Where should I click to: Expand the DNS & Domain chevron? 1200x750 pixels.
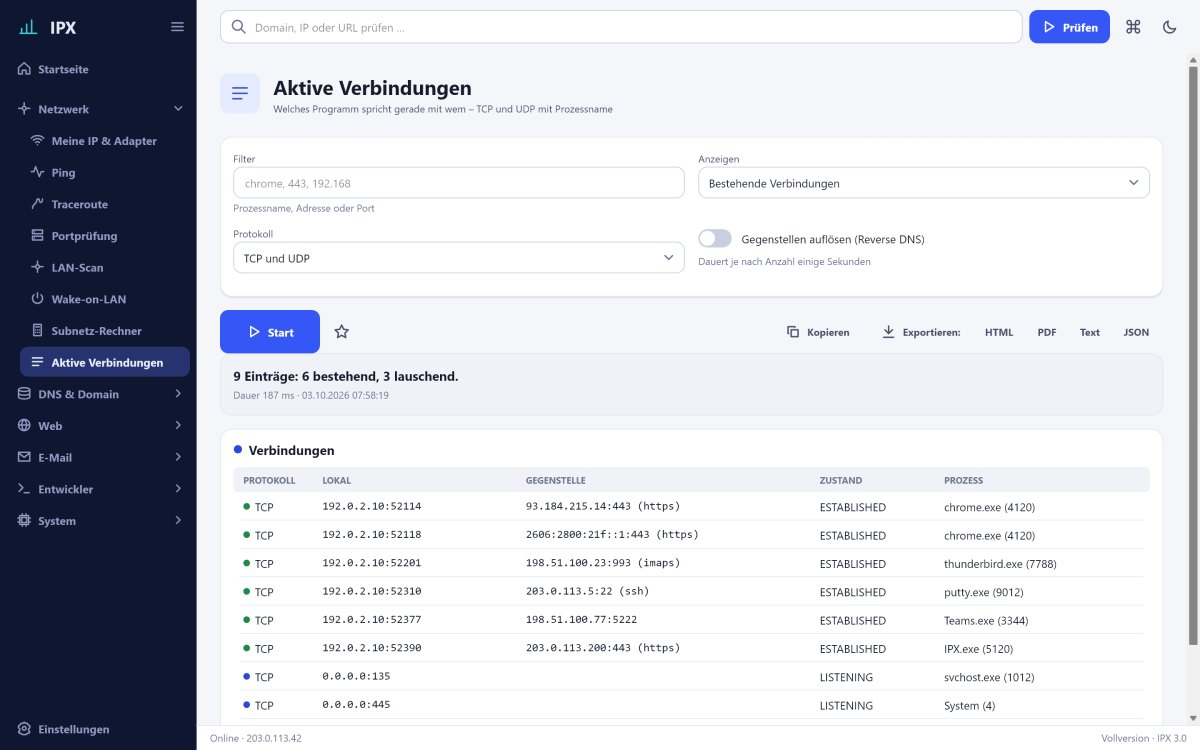point(178,394)
